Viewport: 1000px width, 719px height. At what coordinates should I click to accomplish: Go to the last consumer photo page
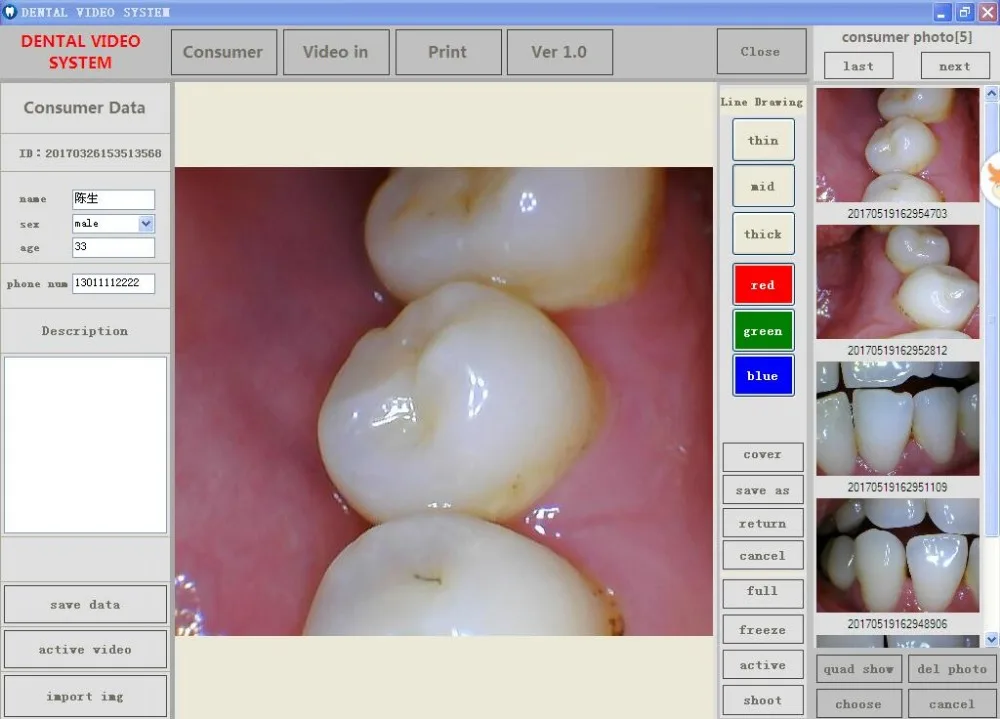[858, 66]
